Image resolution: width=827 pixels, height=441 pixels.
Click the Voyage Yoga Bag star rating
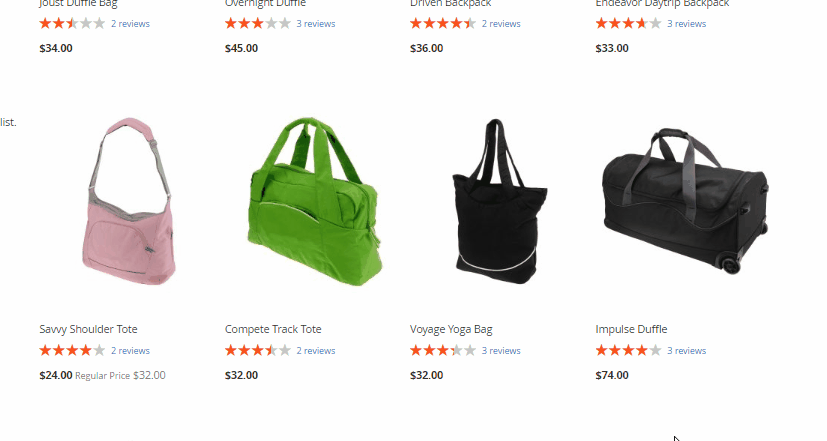[443, 350]
